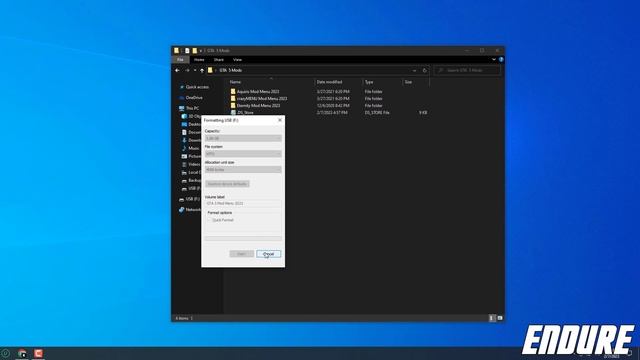Viewport: 640px width, 360px height.
Task: Open the Allocation unit size dropdown
Action: [x=243, y=169]
